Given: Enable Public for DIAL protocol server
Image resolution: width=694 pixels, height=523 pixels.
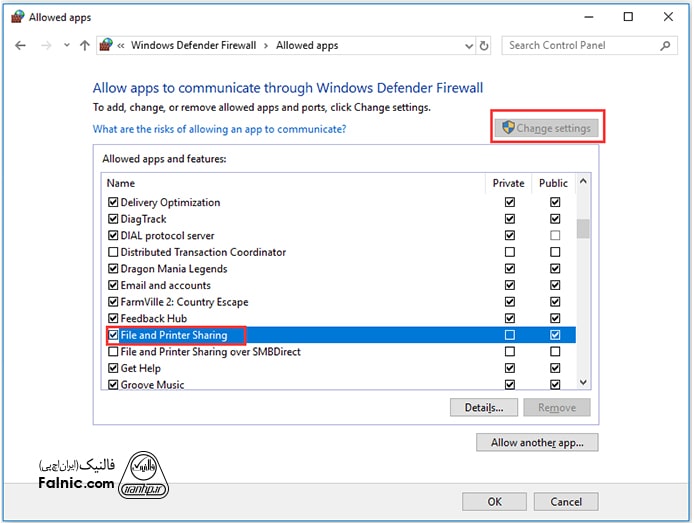Looking at the screenshot, I should coord(555,236).
